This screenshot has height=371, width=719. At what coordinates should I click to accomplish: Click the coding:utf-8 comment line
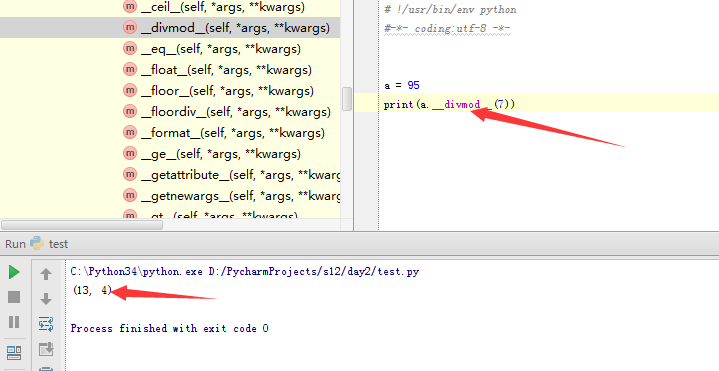click(447, 28)
